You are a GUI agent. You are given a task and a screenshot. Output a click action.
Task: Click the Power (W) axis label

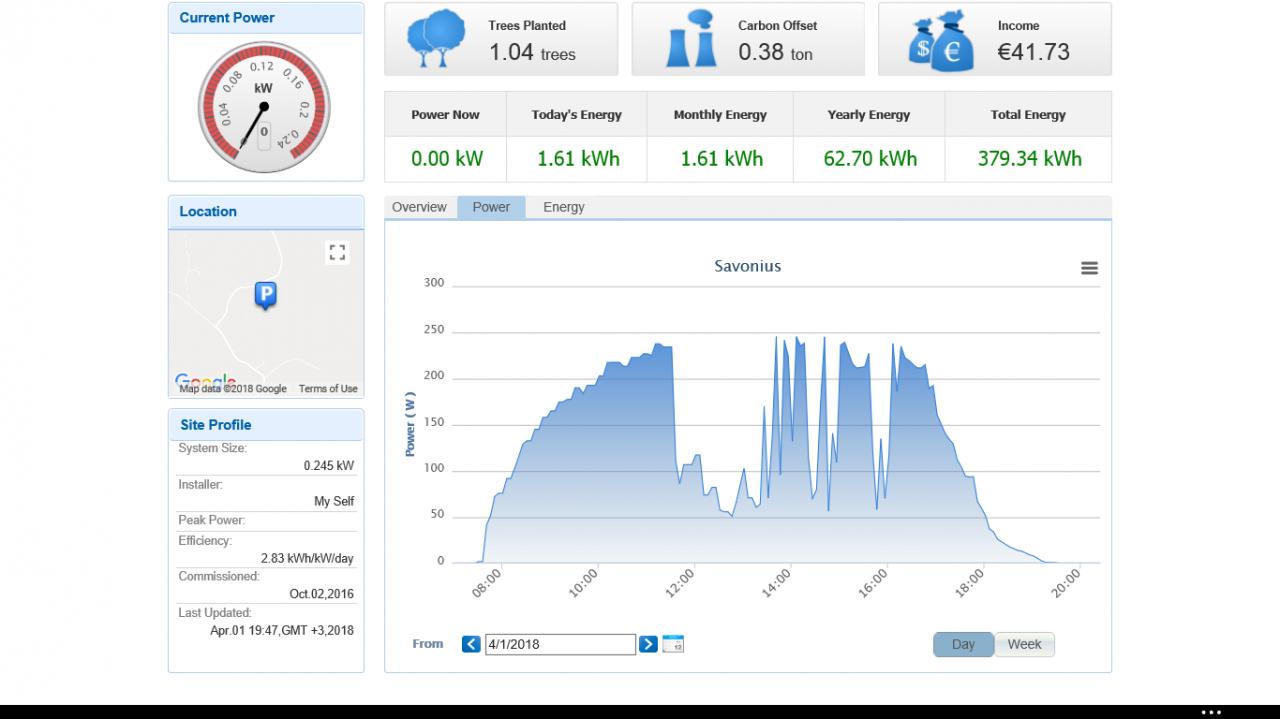pyautogui.click(x=410, y=424)
